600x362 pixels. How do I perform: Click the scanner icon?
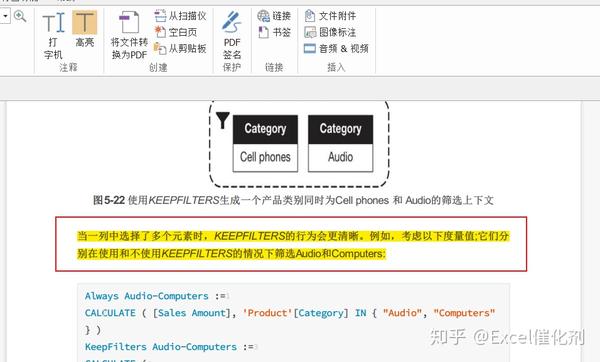(160, 16)
